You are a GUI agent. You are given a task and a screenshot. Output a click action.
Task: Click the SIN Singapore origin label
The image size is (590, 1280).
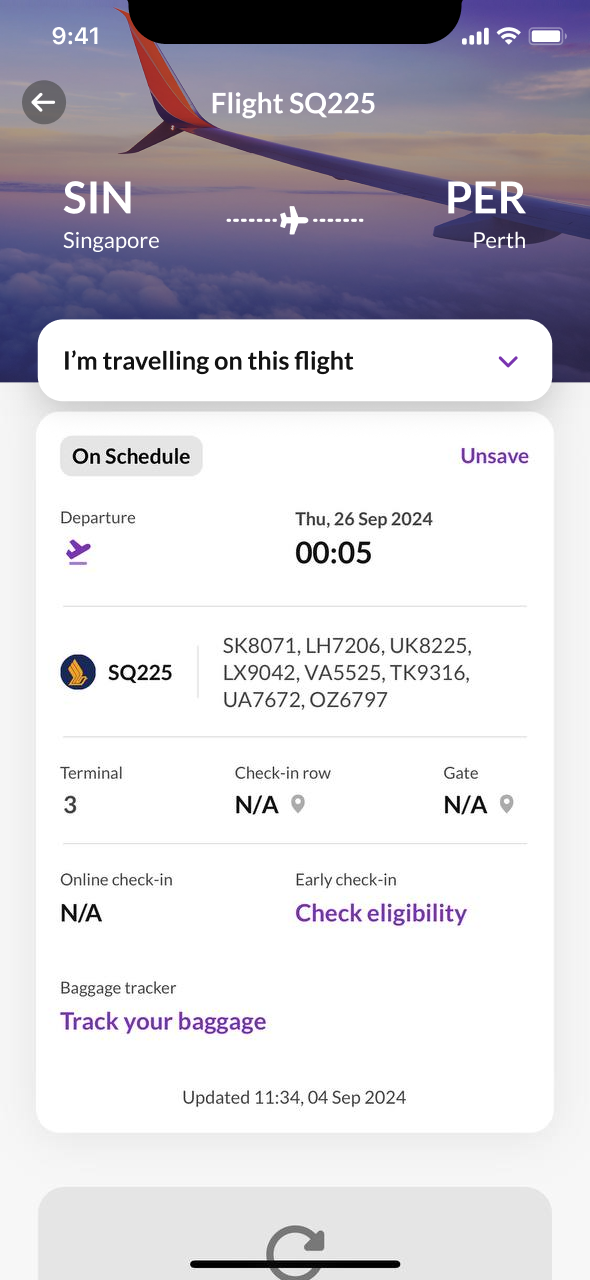pyautogui.click(x=111, y=214)
